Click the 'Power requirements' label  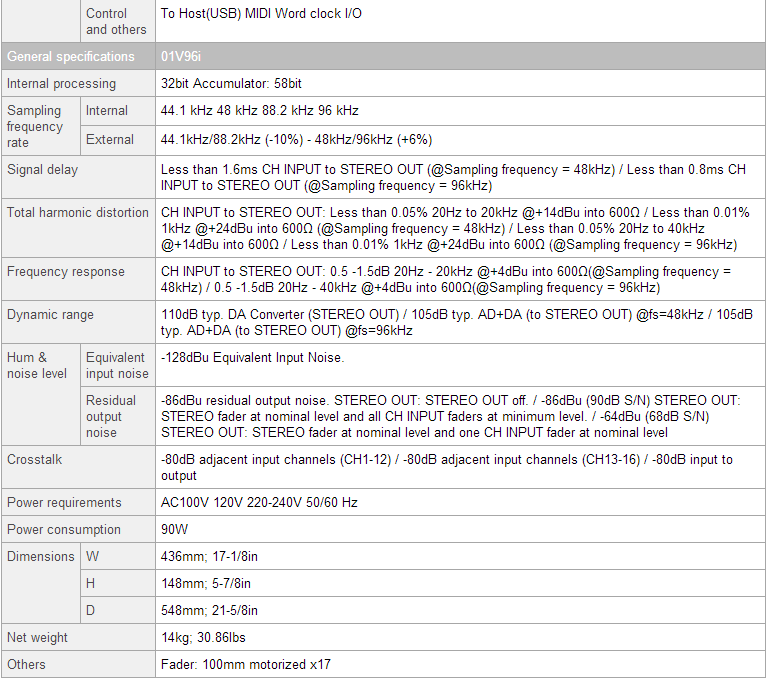coord(64,503)
